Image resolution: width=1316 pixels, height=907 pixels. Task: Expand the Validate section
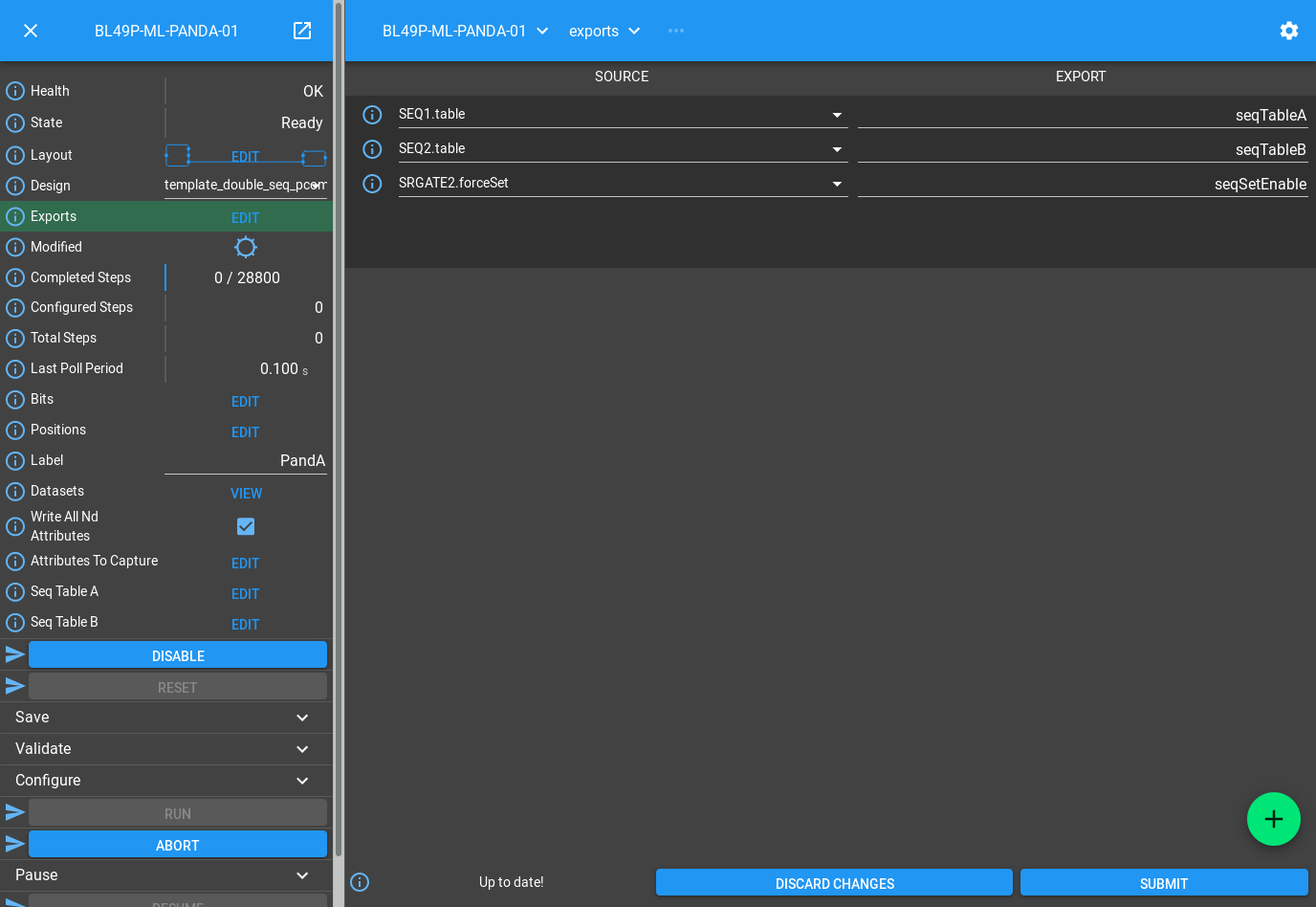point(302,749)
